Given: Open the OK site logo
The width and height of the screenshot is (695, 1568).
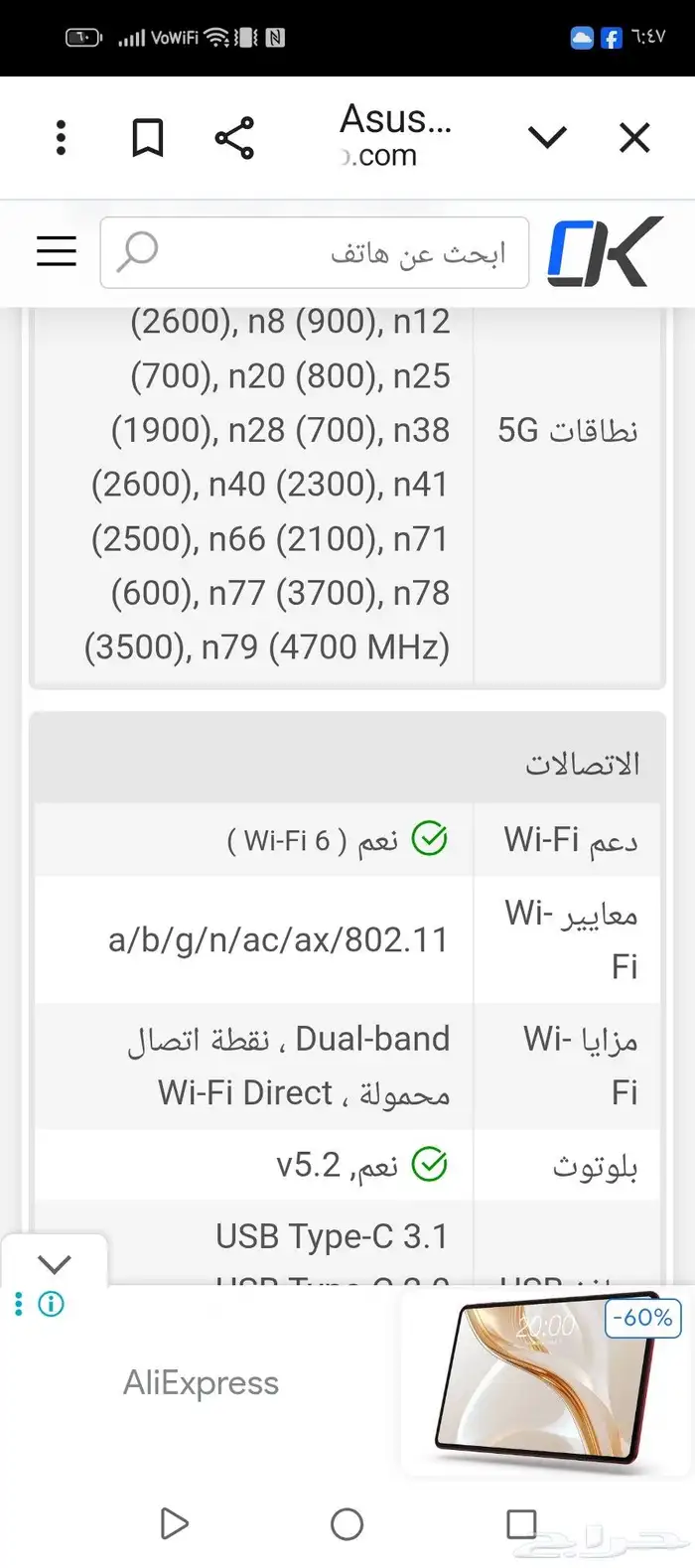Looking at the screenshot, I should [x=607, y=252].
